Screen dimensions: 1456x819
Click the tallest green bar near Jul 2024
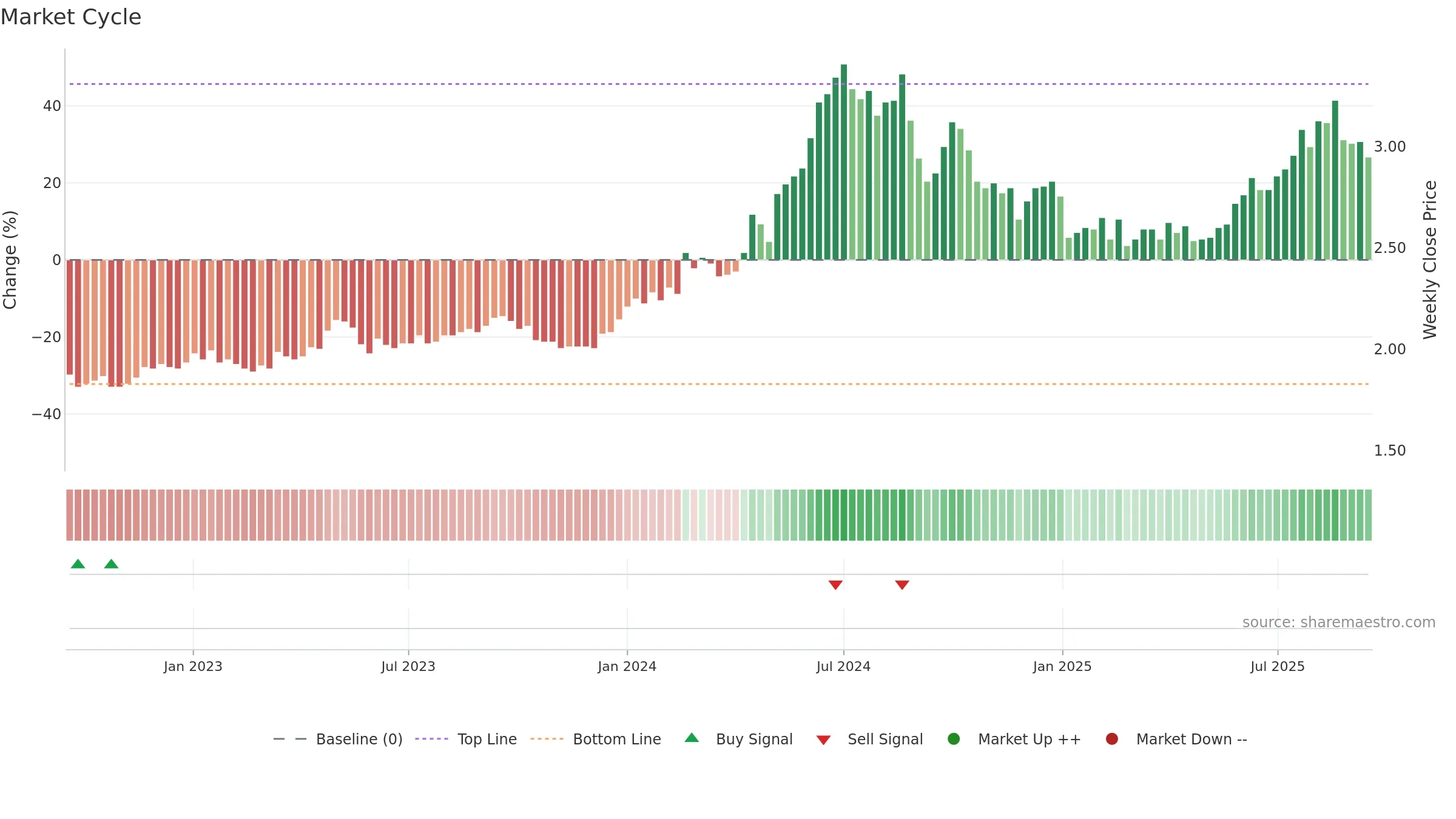click(x=844, y=162)
